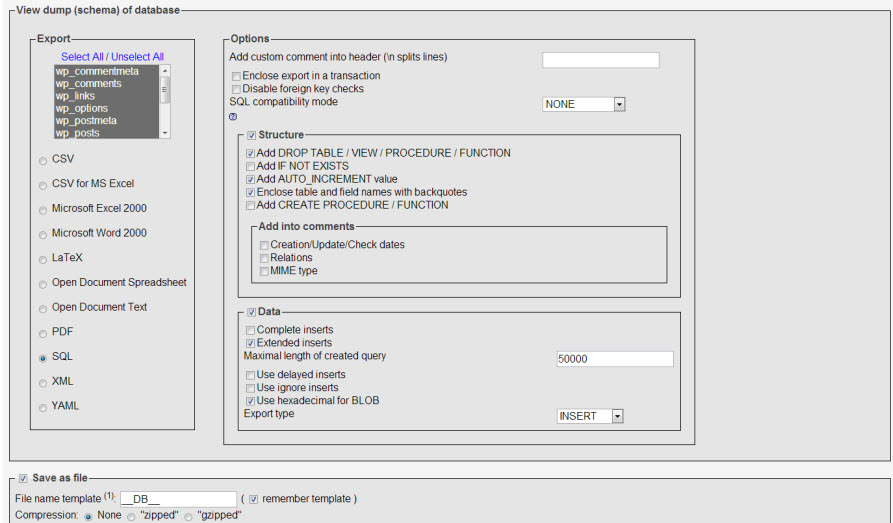Choose CSV for MS Excel format

pyautogui.click(x=43, y=186)
